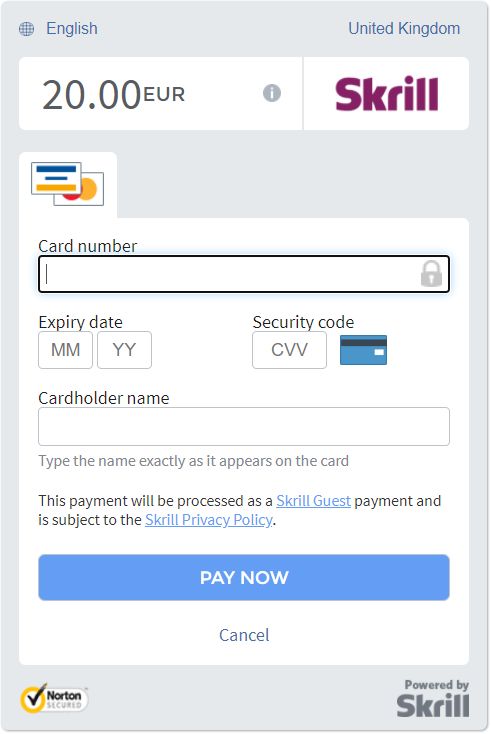This screenshot has height=734, width=491.
Task: Click the lock icon in card field
Action: point(431,273)
